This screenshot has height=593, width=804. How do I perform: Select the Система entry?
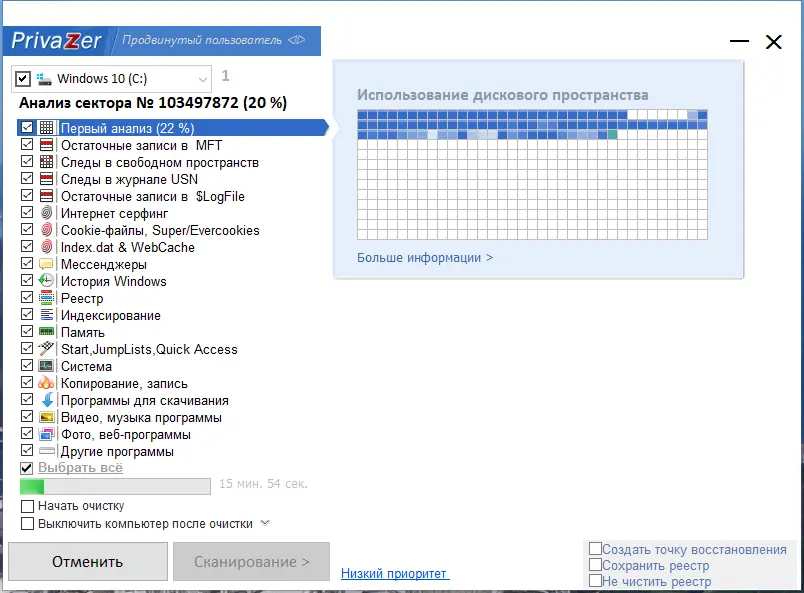pos(86,366)
